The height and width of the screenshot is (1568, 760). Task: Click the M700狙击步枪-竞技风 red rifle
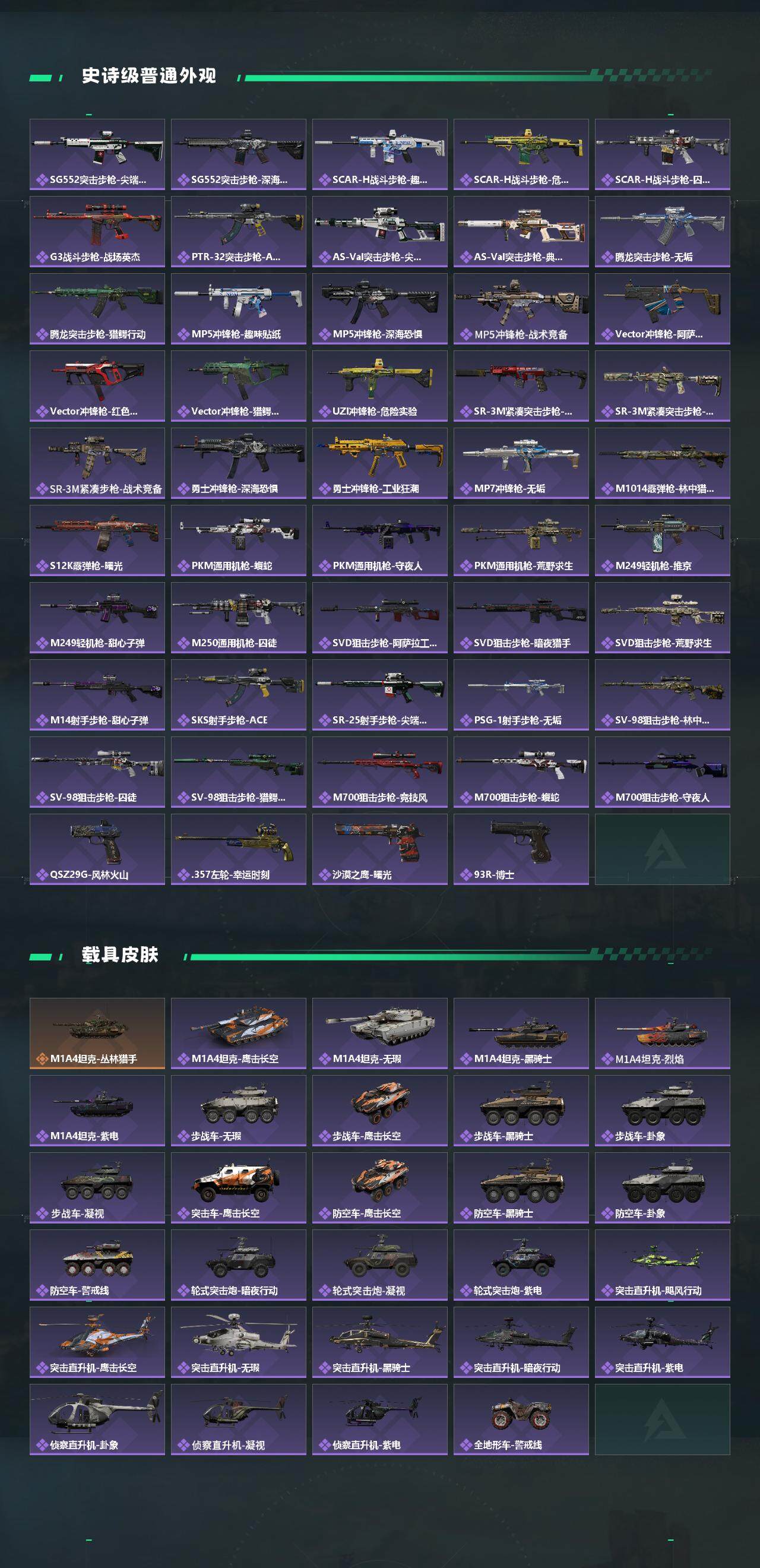379,773
